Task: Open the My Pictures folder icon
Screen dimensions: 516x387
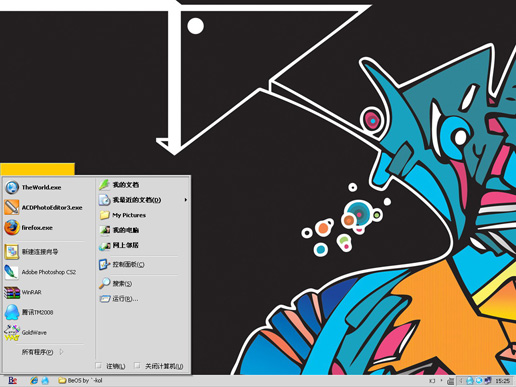Action: coord(104,215)
